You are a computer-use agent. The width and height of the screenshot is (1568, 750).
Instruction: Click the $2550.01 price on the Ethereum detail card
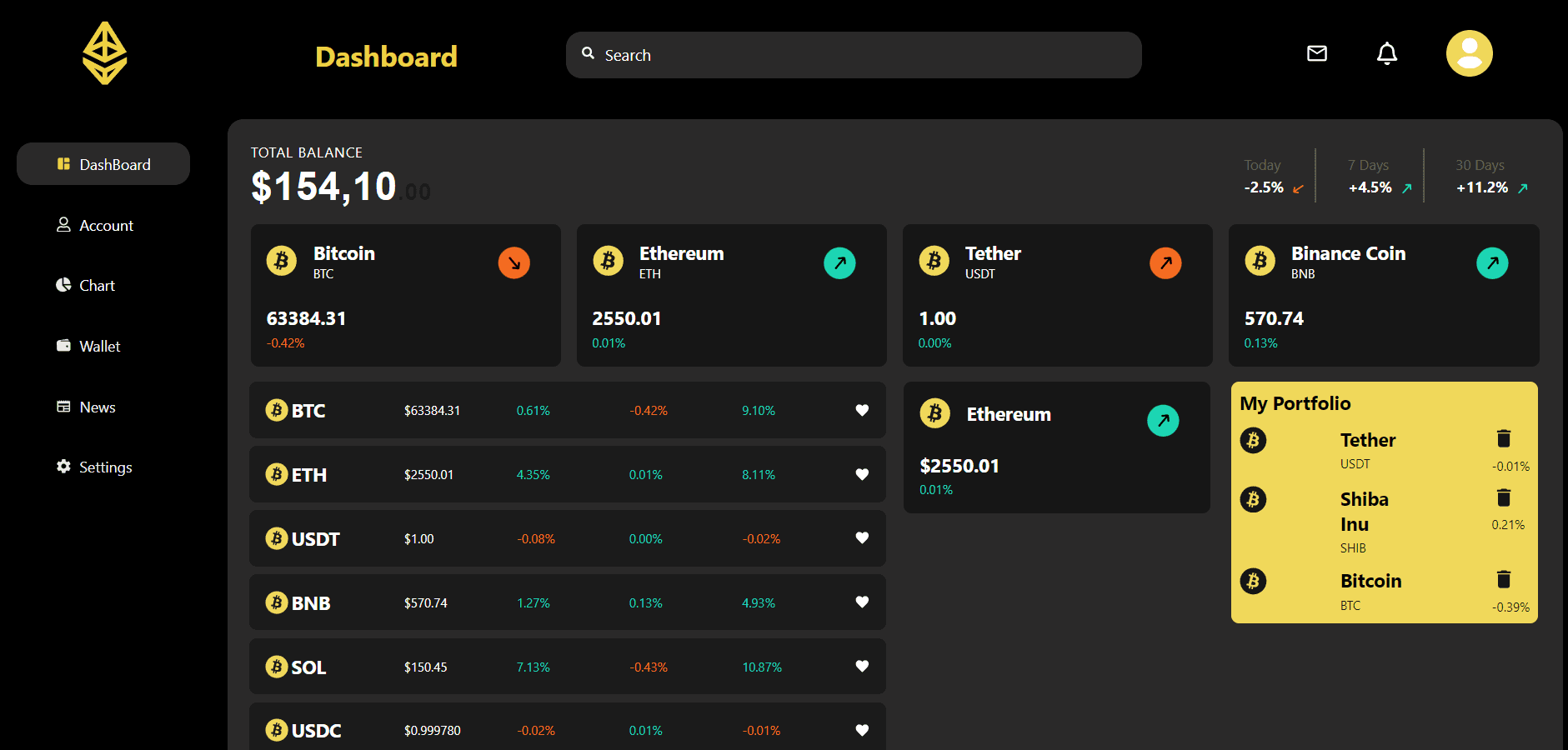tap(959, 466)
